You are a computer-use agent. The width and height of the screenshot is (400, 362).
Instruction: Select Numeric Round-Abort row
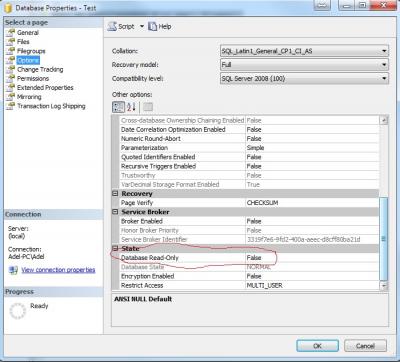[x=249, y=139]
